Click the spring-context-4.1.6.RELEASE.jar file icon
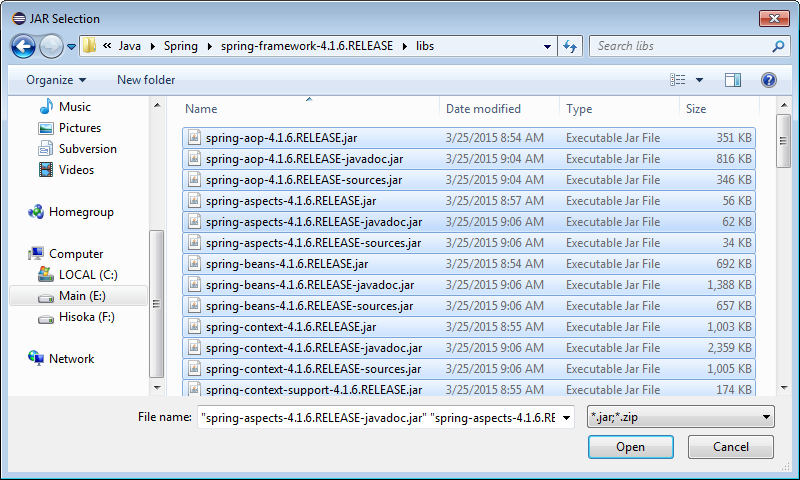This screenshot has width=800, height=480. [194, 326]
